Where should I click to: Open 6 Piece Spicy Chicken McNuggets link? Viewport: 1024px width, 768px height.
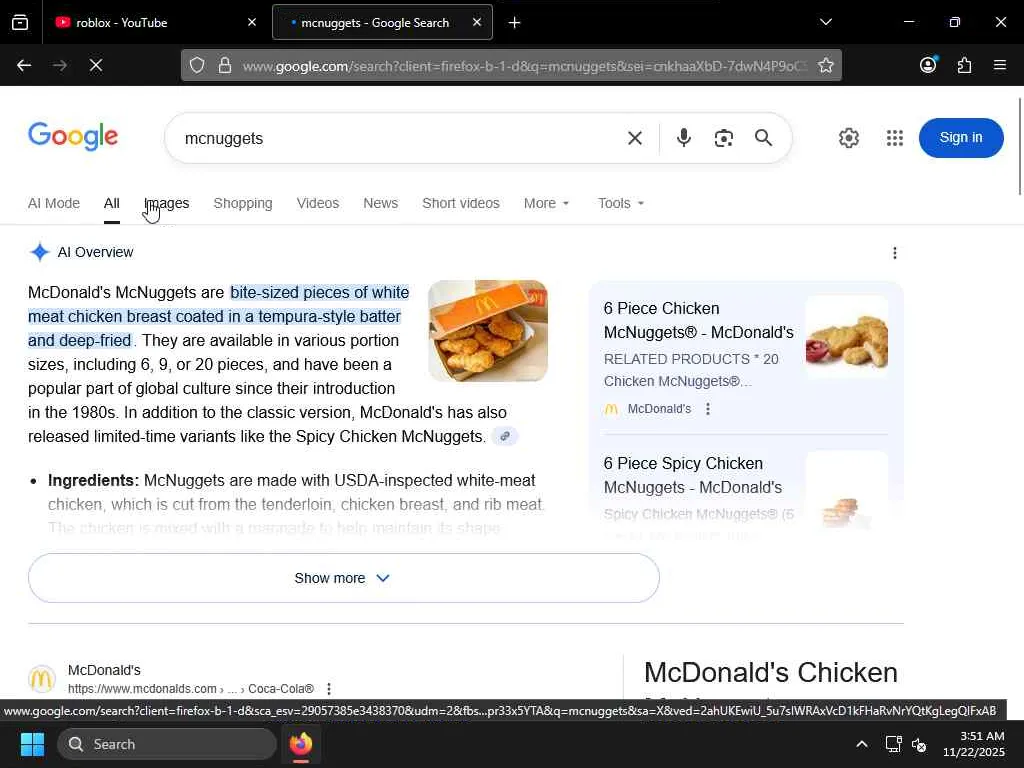pyautogui.click(x=693, y=475)
